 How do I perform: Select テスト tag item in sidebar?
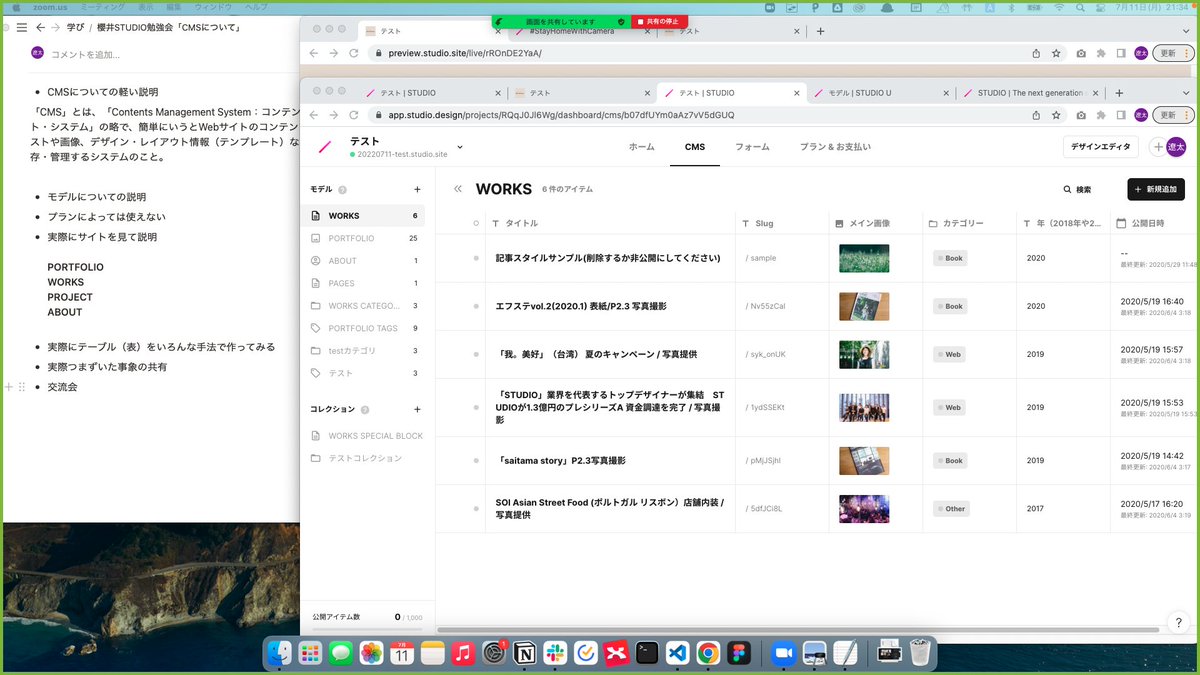pos(364,373)
